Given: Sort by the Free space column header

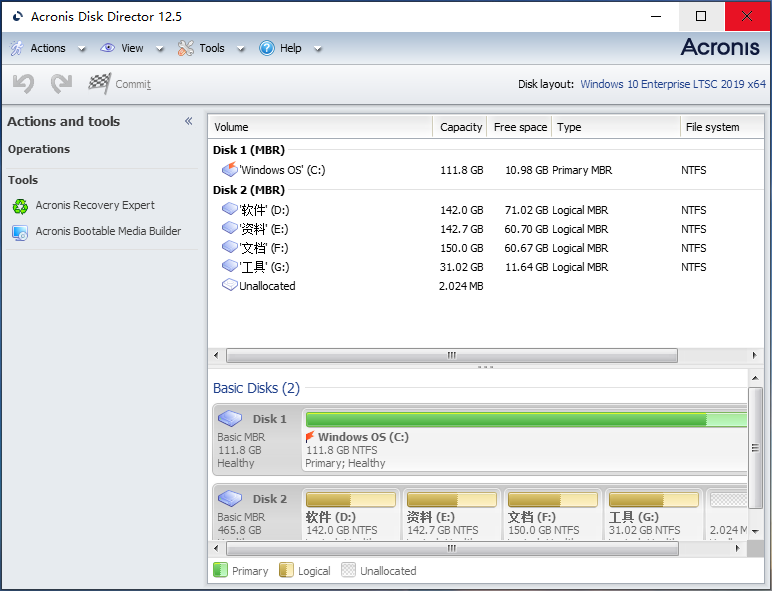Looking at the screenshot, I should 520,127.
